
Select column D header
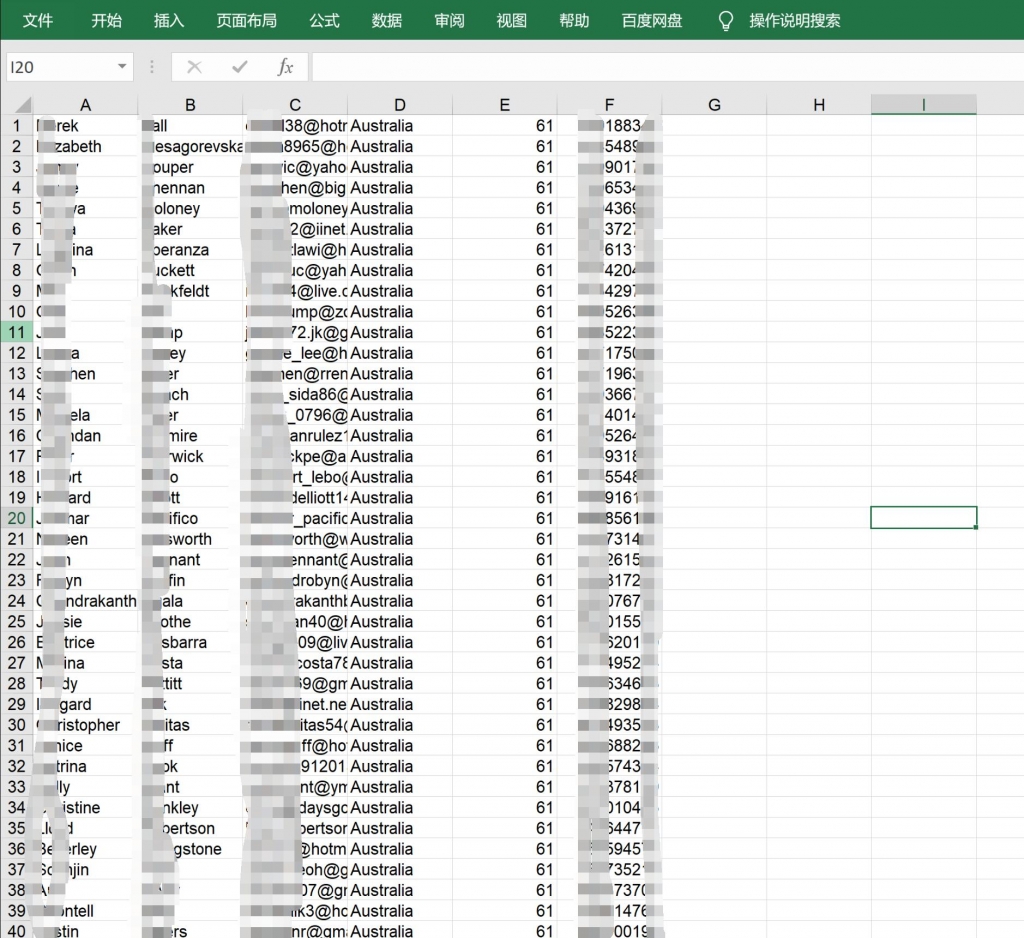[x=400, y=105]
